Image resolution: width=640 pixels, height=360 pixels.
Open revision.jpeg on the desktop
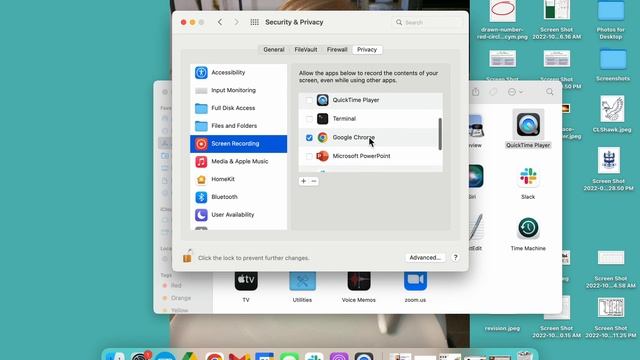pyautogui.click(x=502, y=328)
